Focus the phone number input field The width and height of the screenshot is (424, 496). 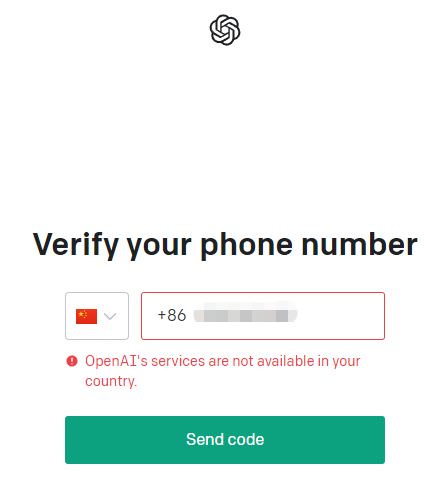(x=263, y=316)
